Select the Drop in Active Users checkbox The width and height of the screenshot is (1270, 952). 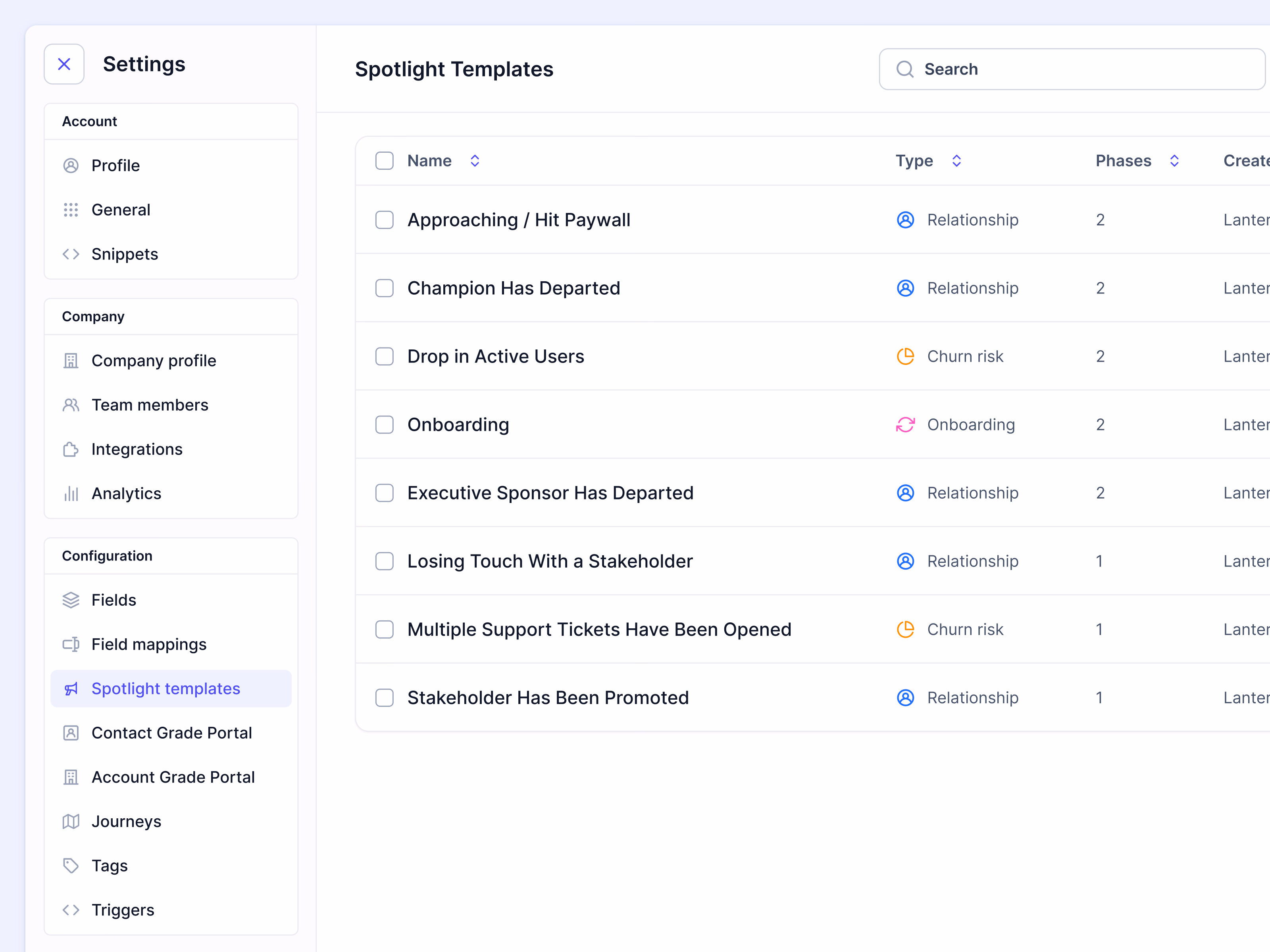384,356
